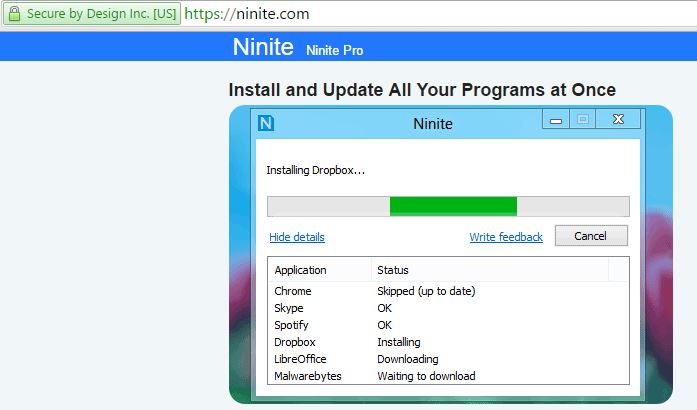Cancel the installation with Cancel button
This screenshot has width=697, height=410.
[x=591, y=236]
